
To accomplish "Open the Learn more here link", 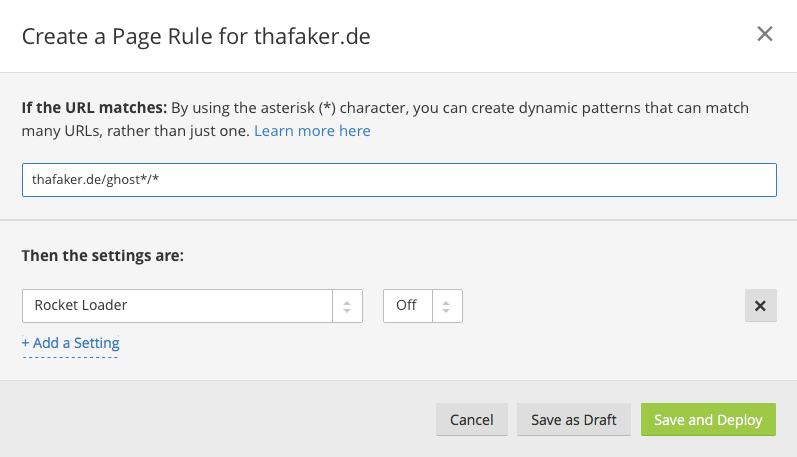I will coord(312,131).
